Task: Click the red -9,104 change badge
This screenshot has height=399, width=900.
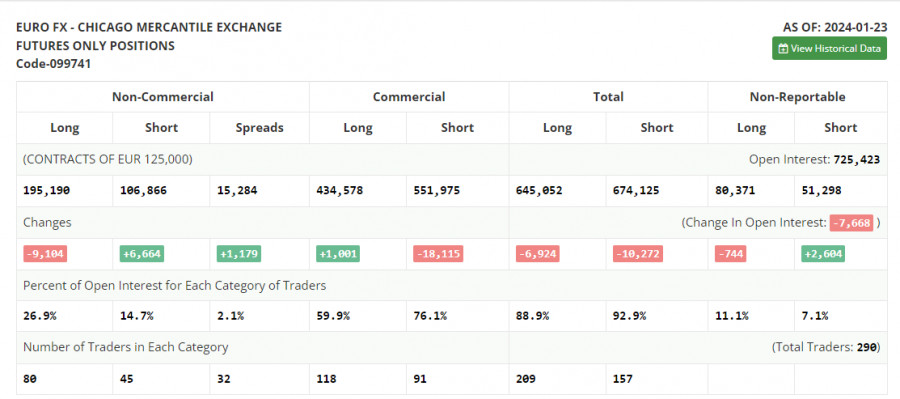Action: [45, 254]
